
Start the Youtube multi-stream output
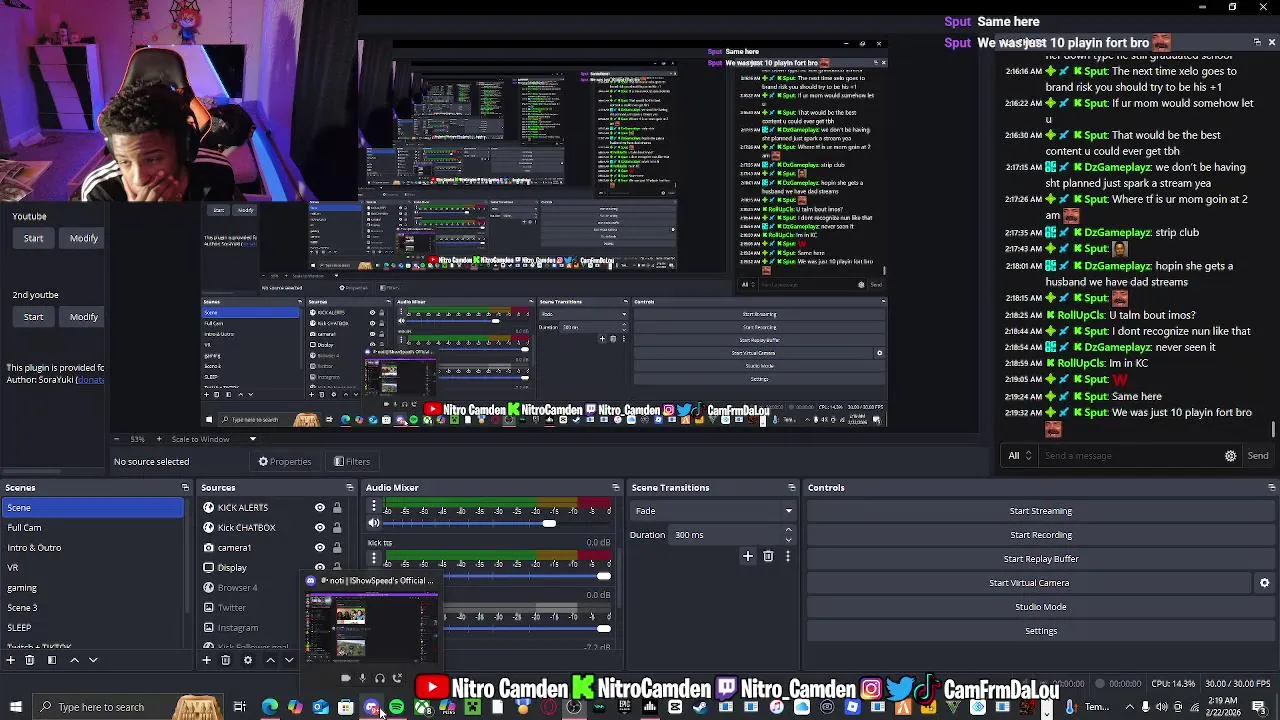(33, 239)
